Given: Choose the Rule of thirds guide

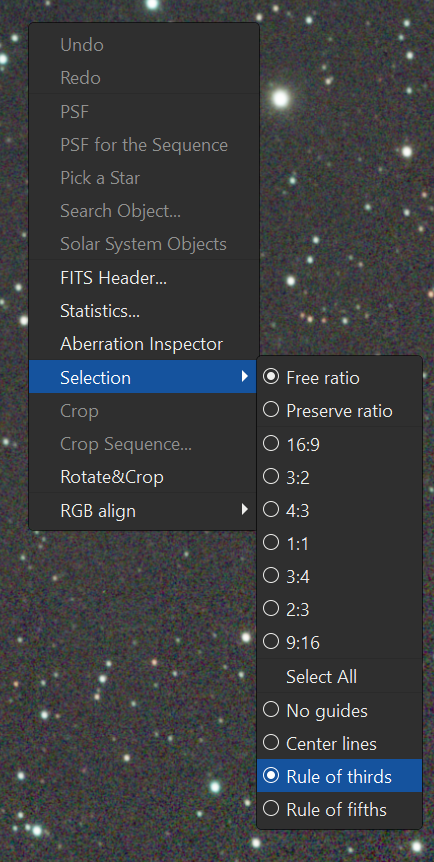Looking at the screenshot, I should 339,776.
